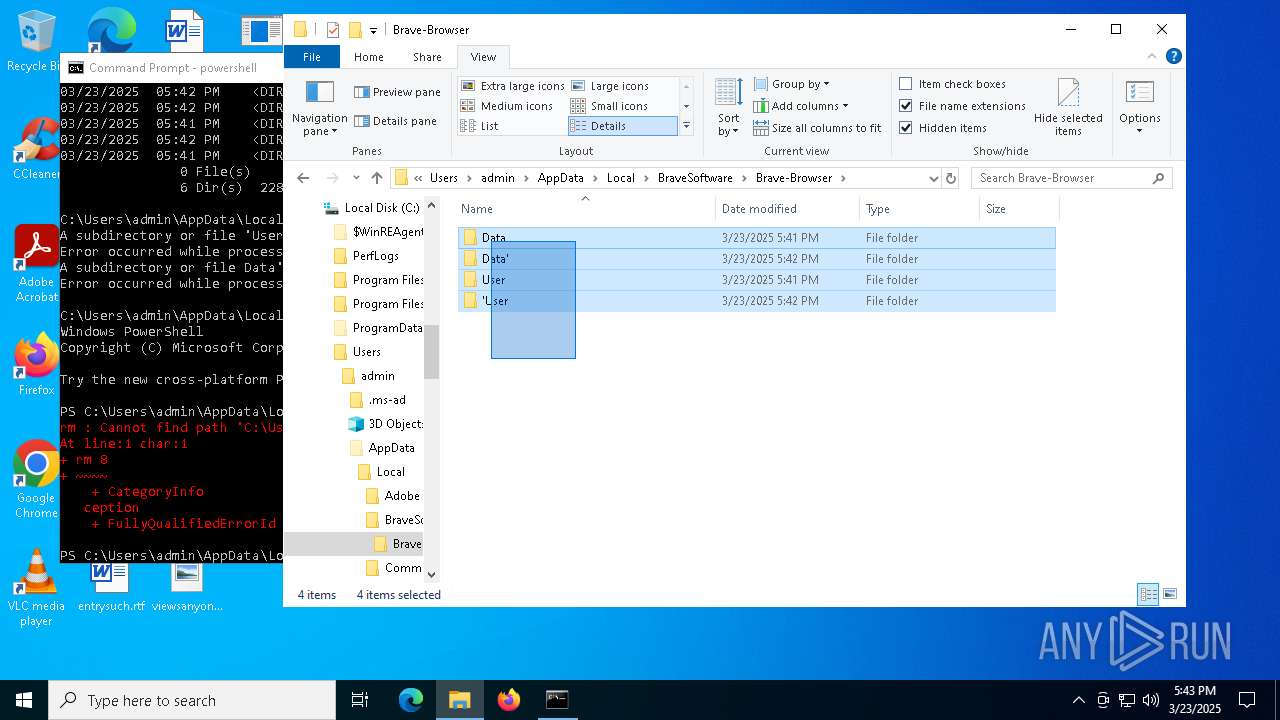
Task: Sort by Name column header
Action: click(585, 209)
